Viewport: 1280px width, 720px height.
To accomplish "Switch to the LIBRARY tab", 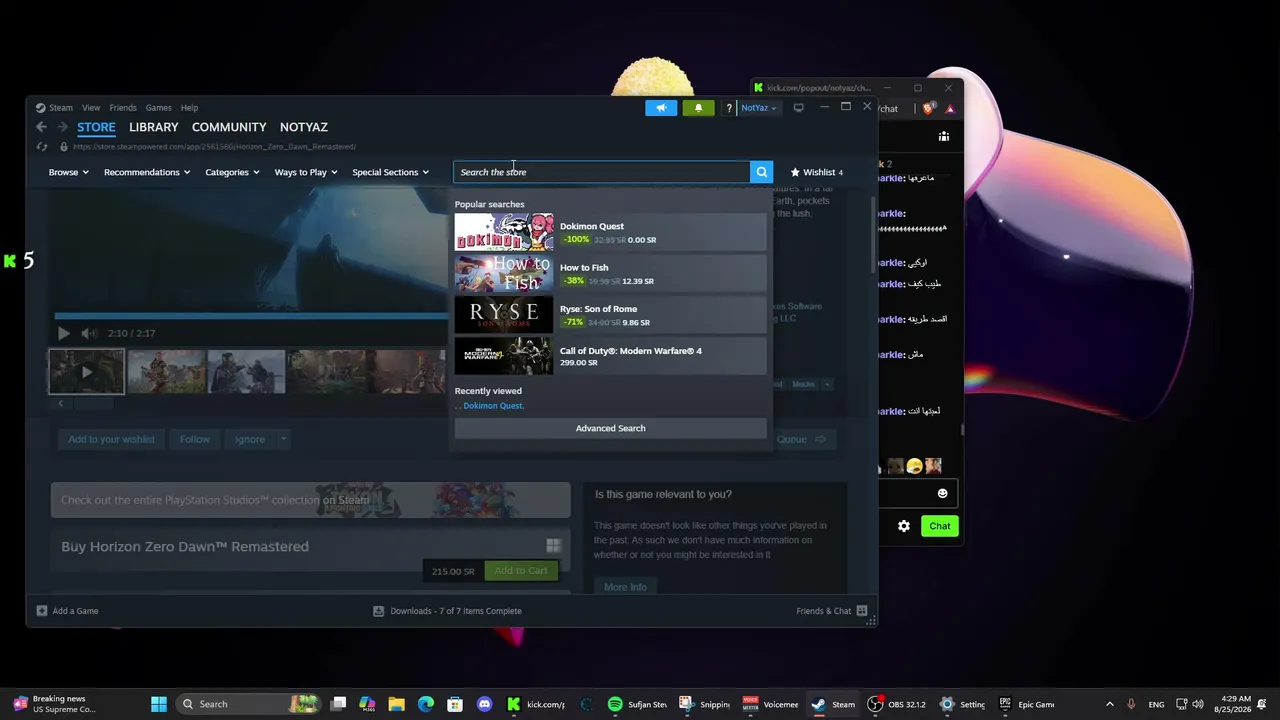I will click(x=154, y=127).
